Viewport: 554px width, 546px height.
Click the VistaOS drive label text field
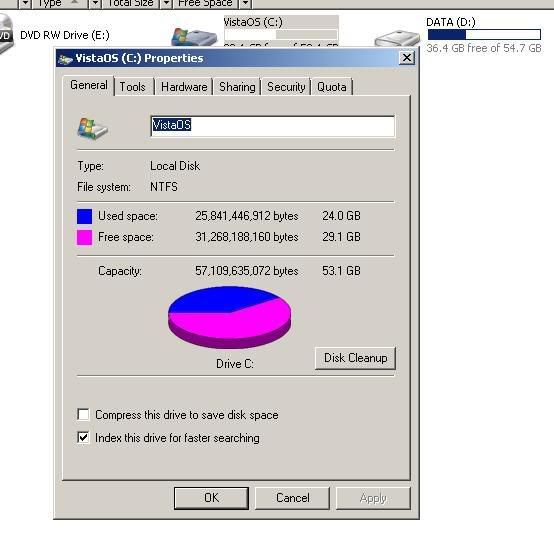pyautogui.click(x=272, y=126)
